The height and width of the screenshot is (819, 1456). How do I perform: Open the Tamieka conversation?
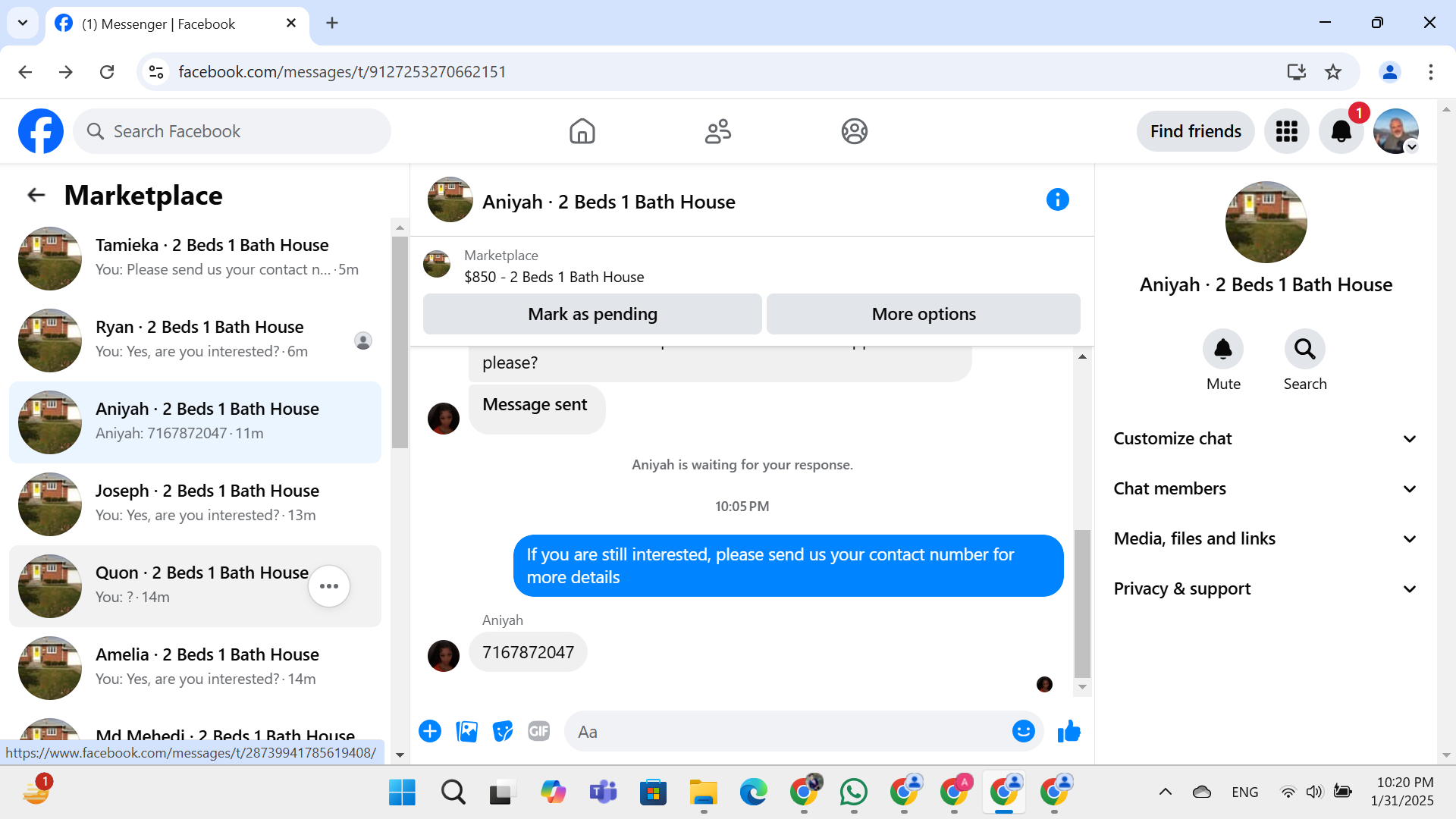(x=195, y=259)
